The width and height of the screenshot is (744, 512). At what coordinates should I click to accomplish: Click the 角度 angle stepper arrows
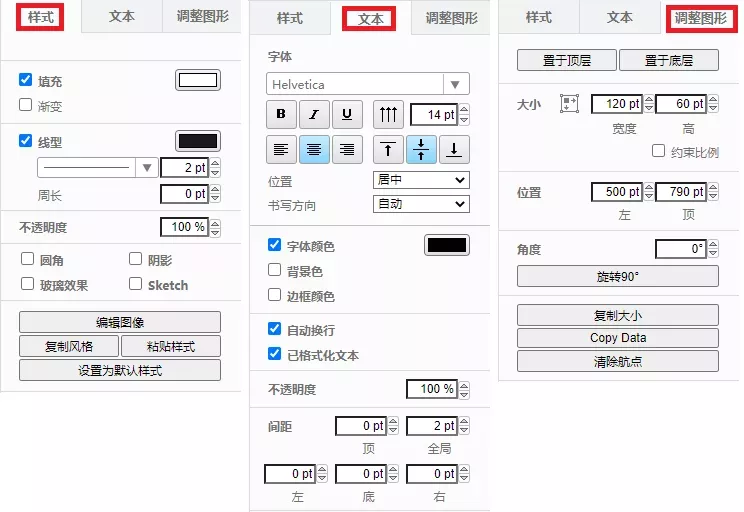713,249
